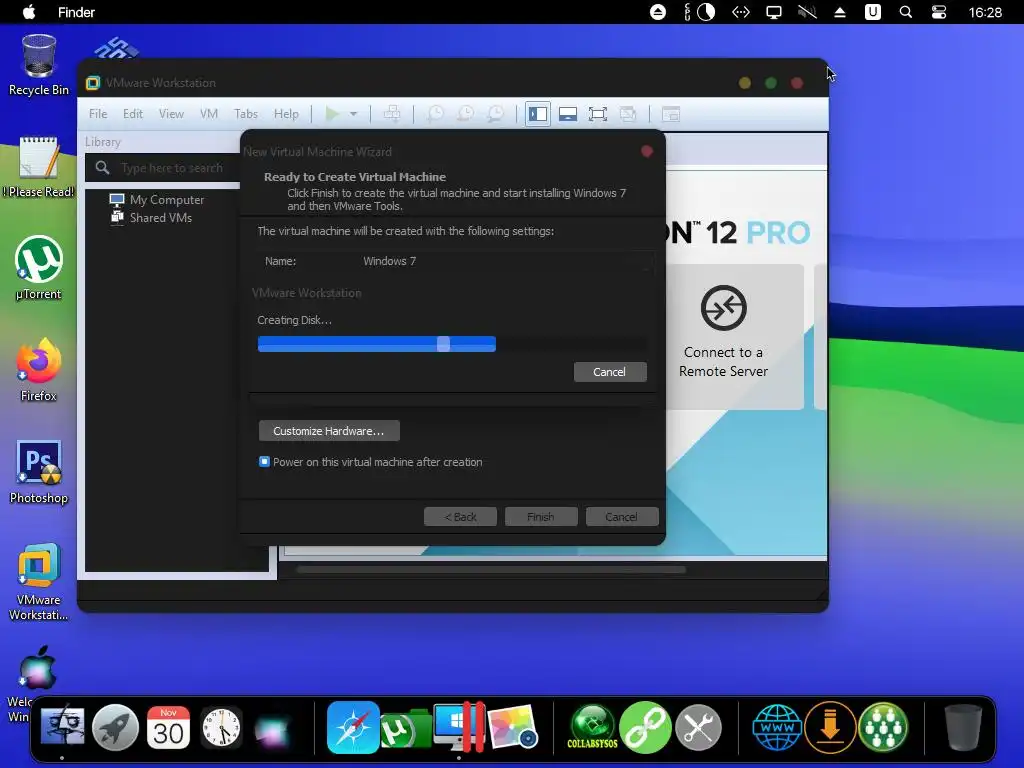Click the green people group dock icon
Image resolution: width=1024 pixels, height=768 pixels.
[883, 727]
